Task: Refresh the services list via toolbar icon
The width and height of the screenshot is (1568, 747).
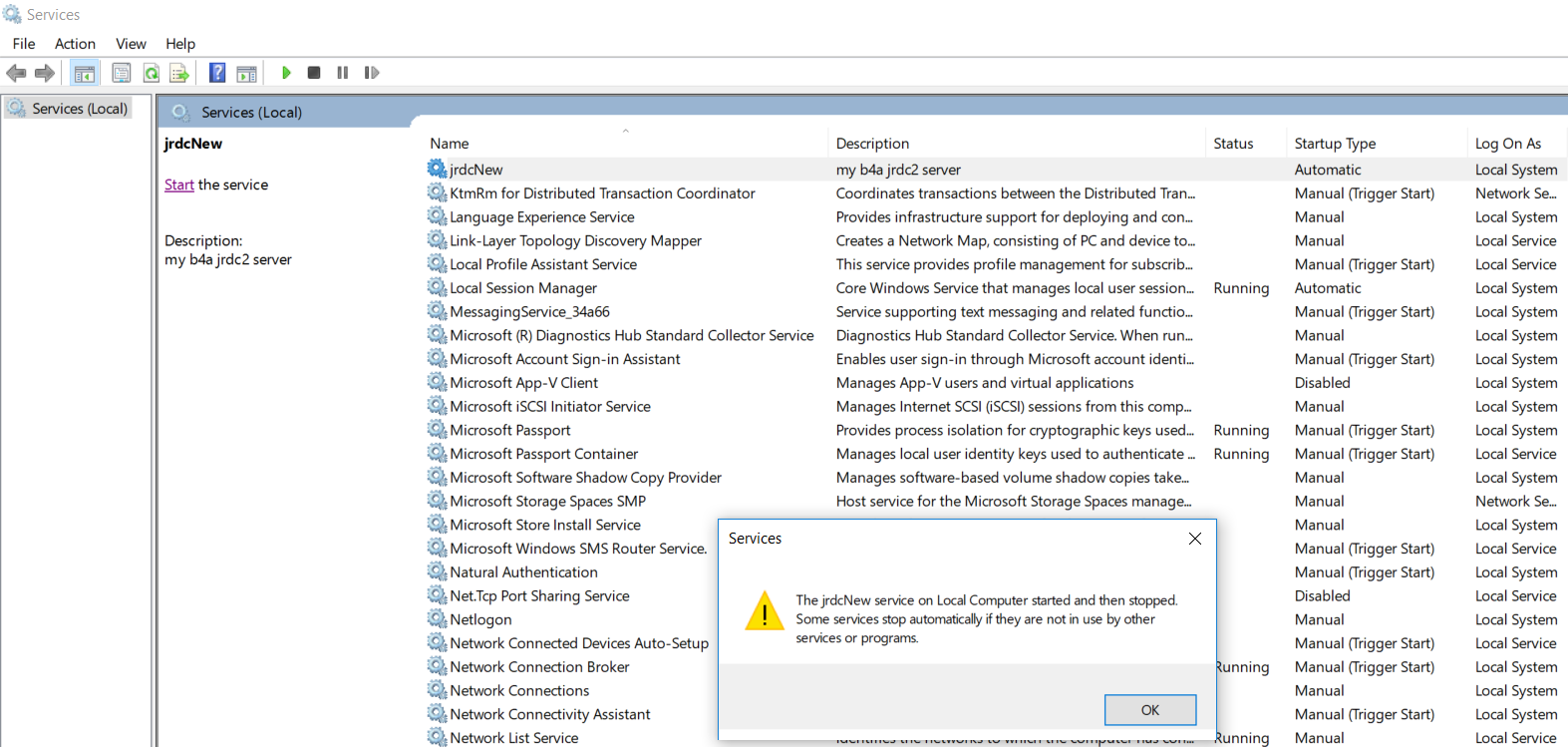Action: tap(151, 73)
